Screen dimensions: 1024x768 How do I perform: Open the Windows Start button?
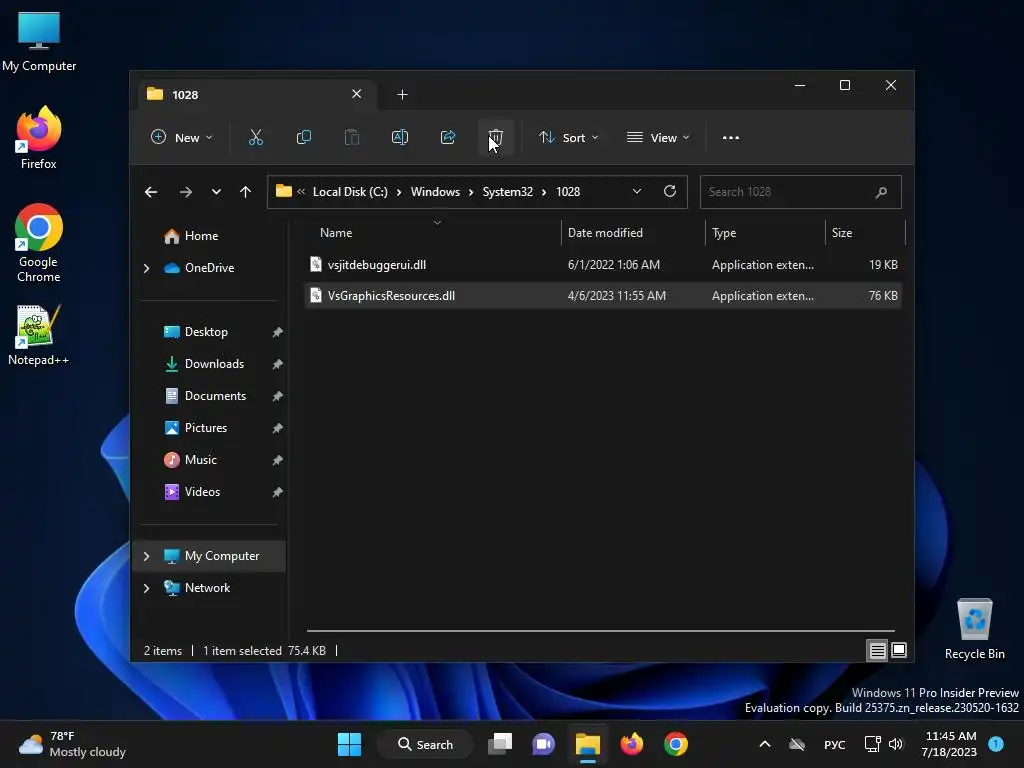(x=349, y=744)
